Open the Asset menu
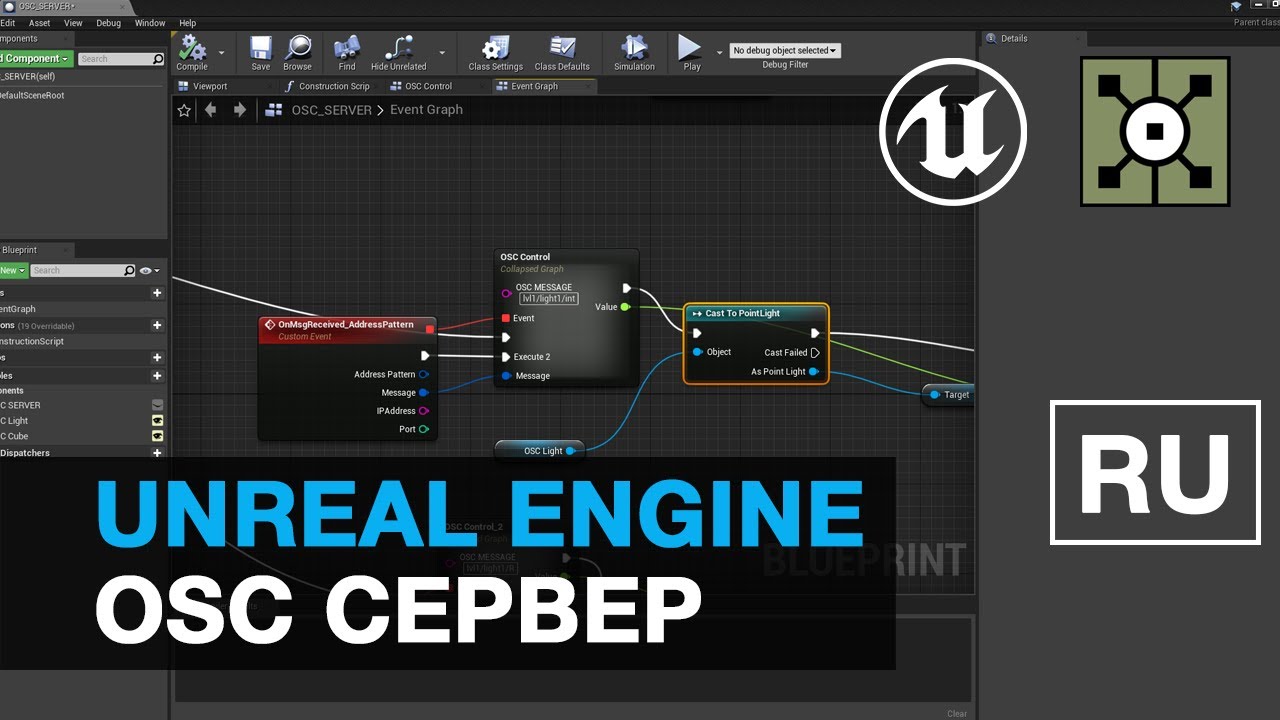 [x=39, y=23]
